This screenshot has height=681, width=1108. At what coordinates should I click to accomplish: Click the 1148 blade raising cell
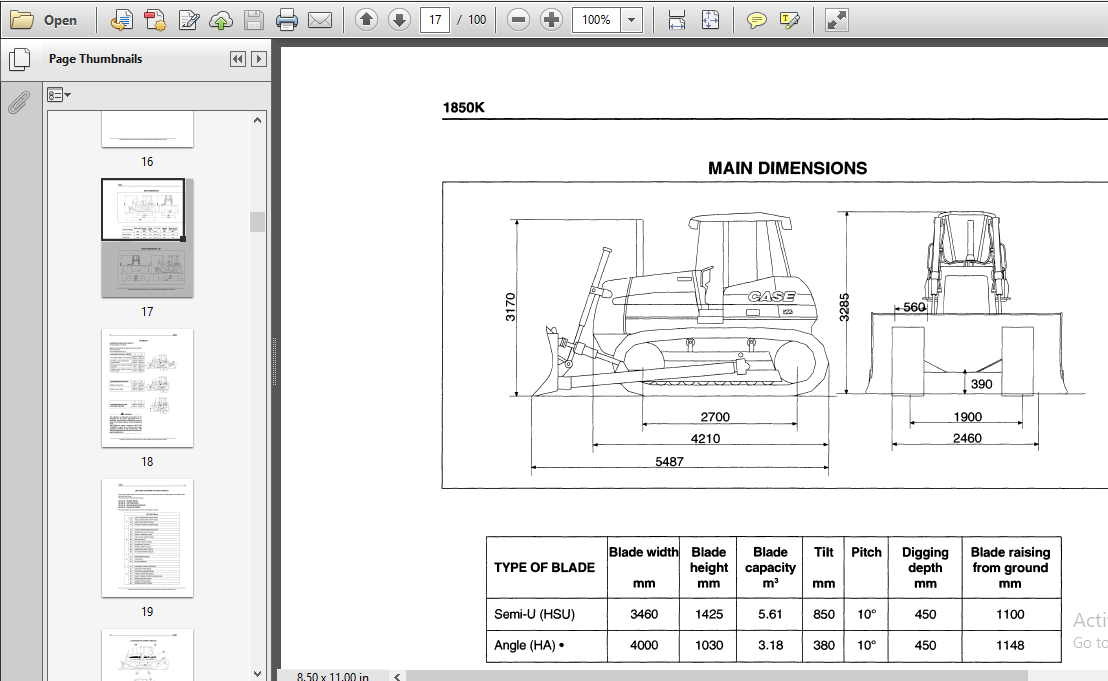[x=1010, y=645]
